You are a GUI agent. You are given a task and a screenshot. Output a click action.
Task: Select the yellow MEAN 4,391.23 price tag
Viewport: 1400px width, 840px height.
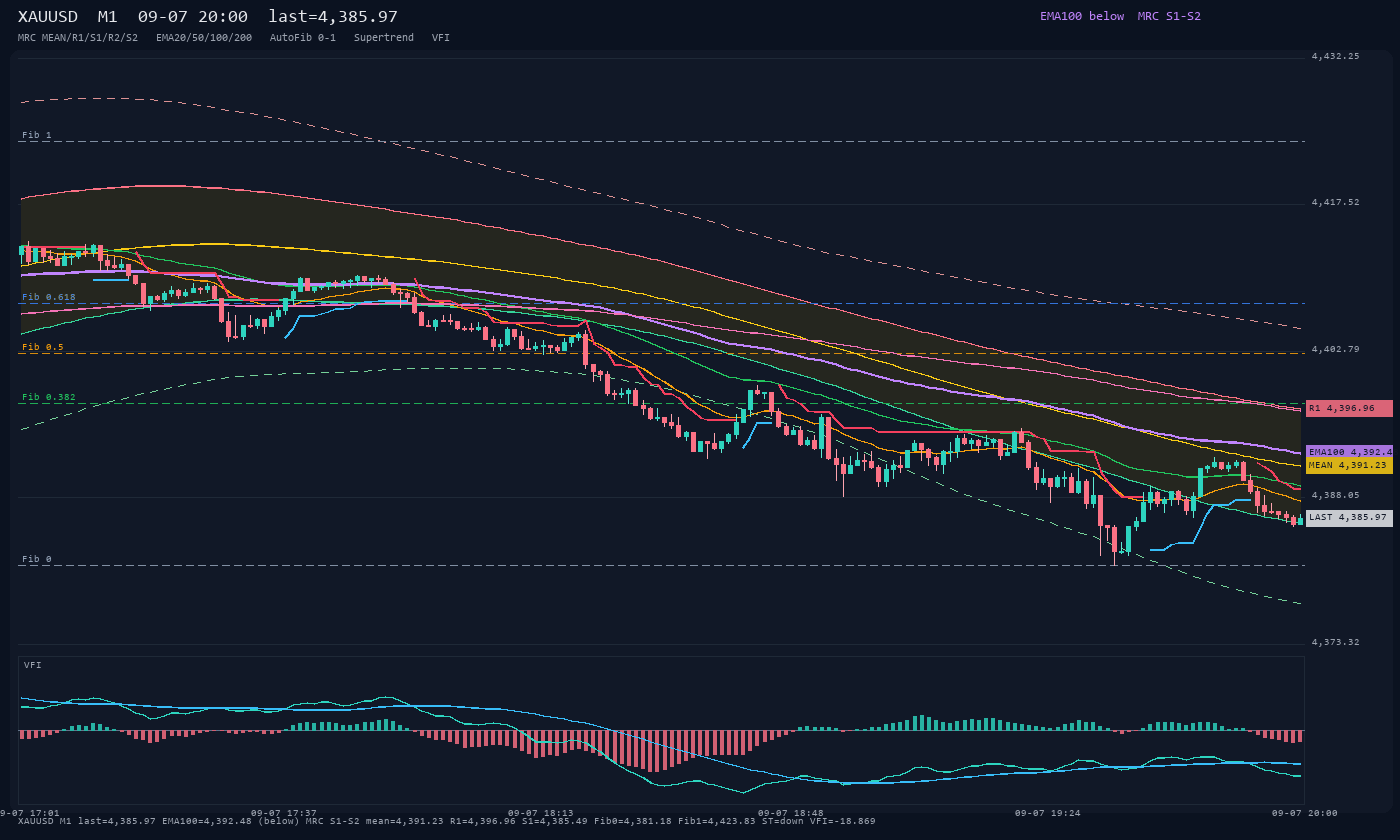[x=1349, y=465]
